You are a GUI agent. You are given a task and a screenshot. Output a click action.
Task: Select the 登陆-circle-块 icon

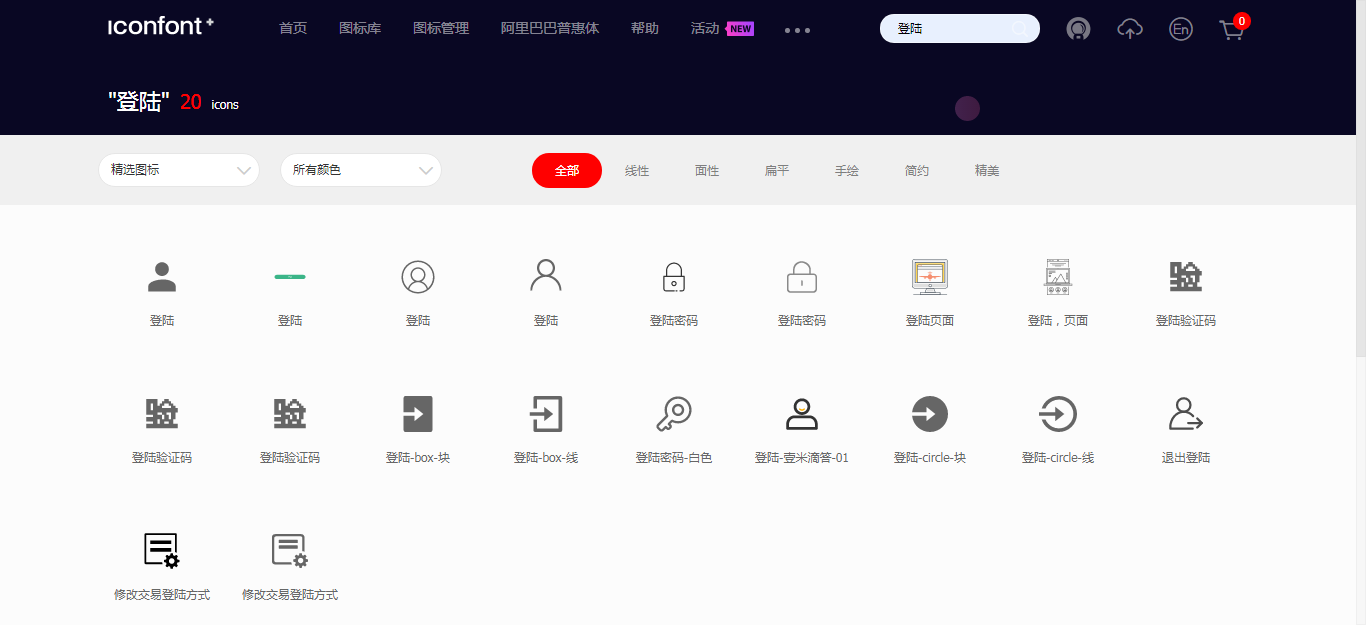point(930,413)
